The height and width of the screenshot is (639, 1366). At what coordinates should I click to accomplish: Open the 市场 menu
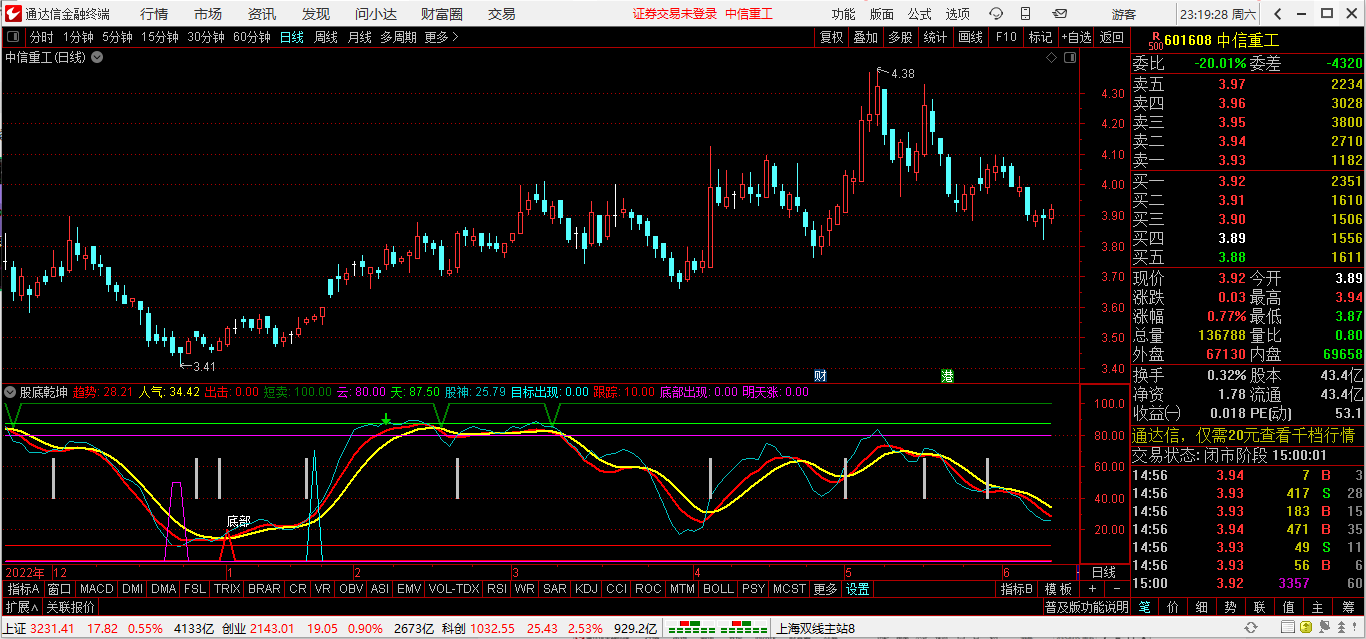pyautogui.click(x=208, y=14)
